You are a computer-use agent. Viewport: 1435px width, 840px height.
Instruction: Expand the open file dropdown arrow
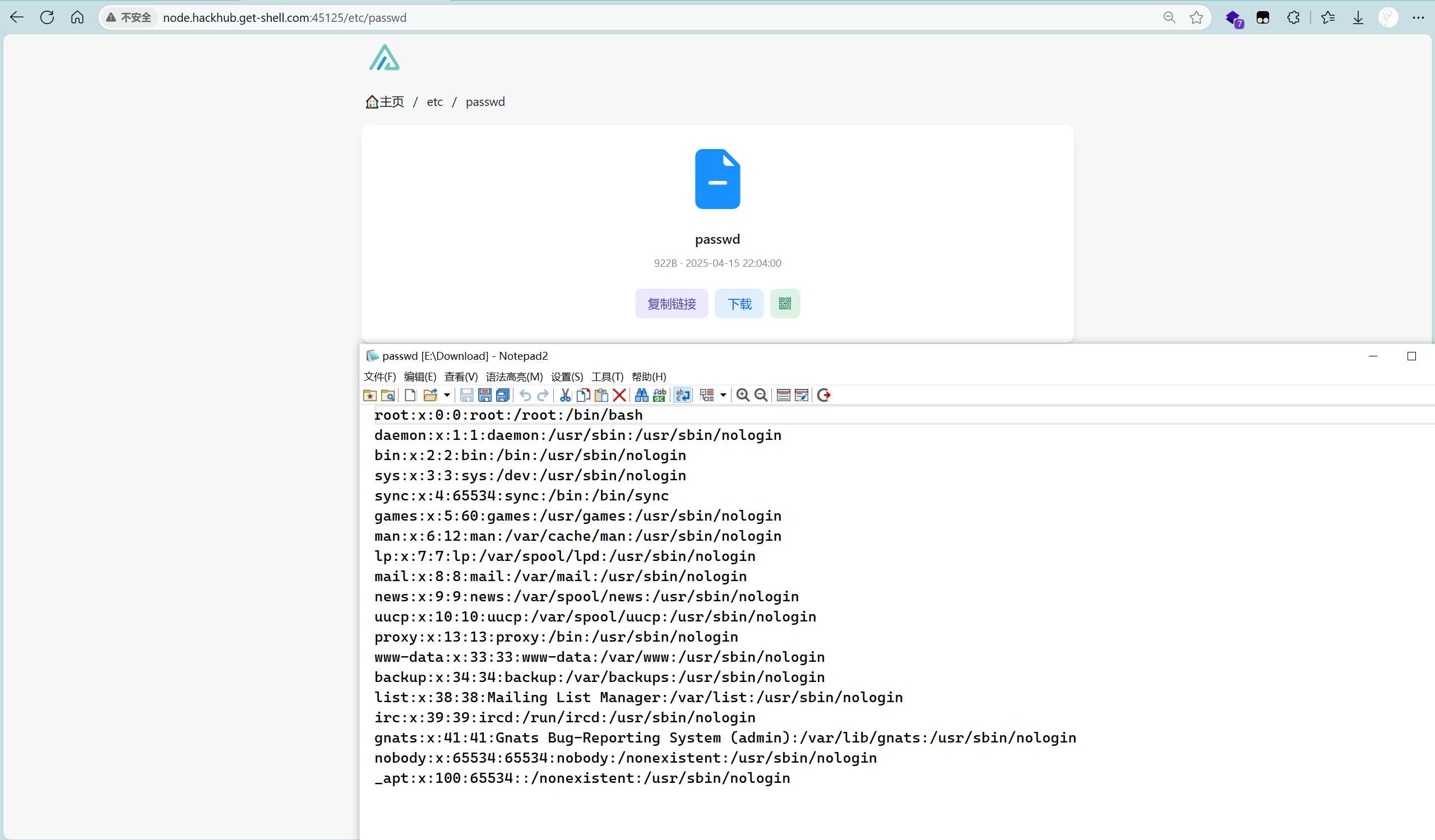(447, 395)
